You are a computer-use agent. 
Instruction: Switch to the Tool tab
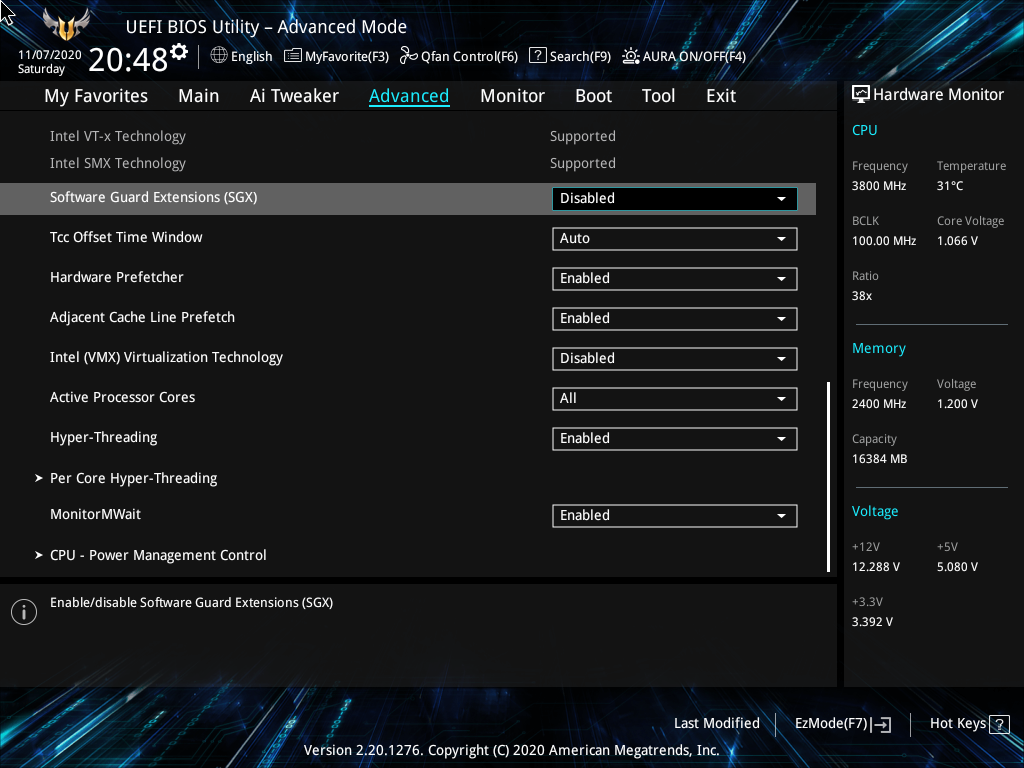(658, 96)
